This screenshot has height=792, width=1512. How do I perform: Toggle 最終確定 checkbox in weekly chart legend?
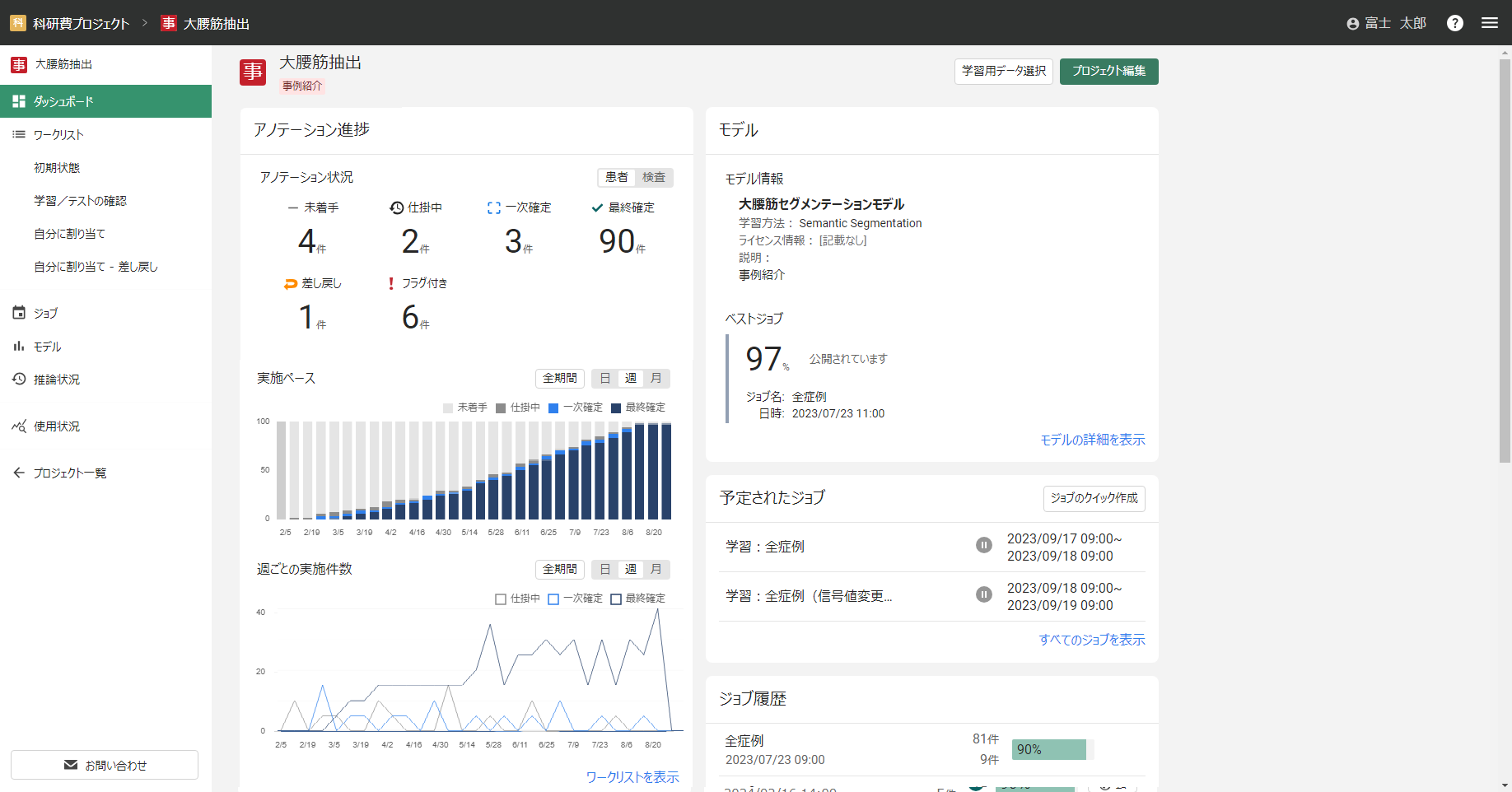pos(616,599)
